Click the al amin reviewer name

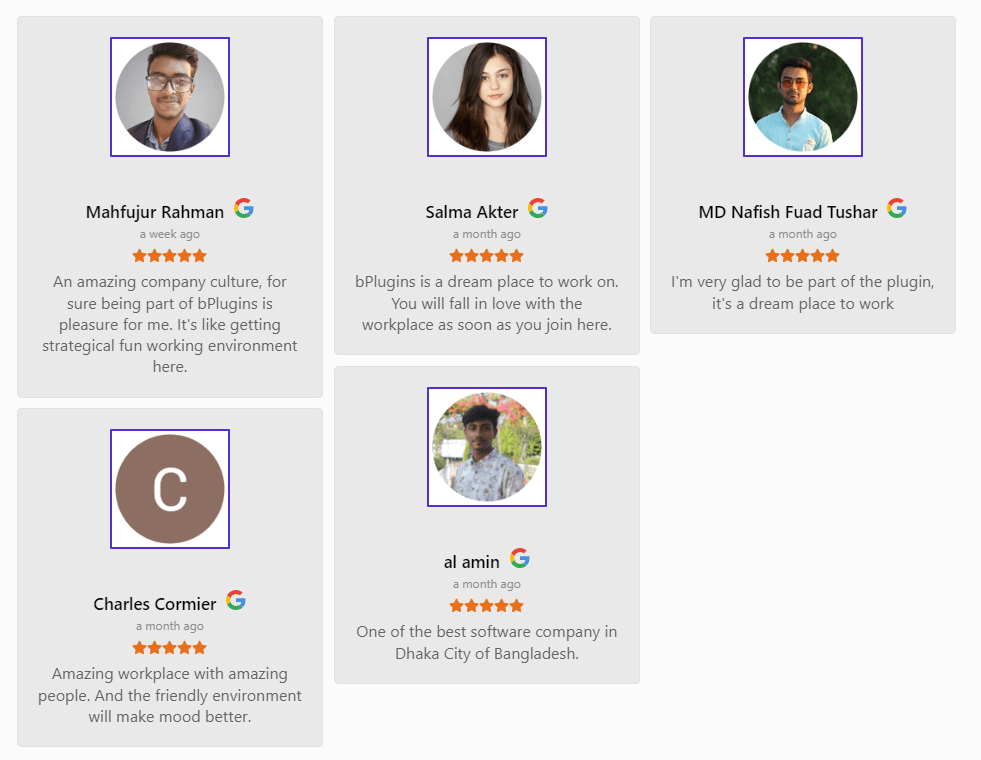point(472,562)
